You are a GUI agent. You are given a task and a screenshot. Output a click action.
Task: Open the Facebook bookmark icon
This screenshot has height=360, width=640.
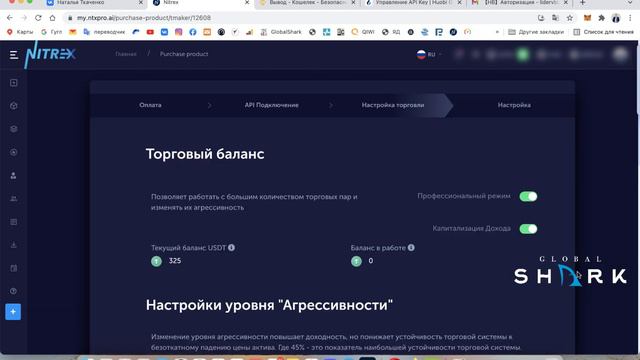(193, 32)
